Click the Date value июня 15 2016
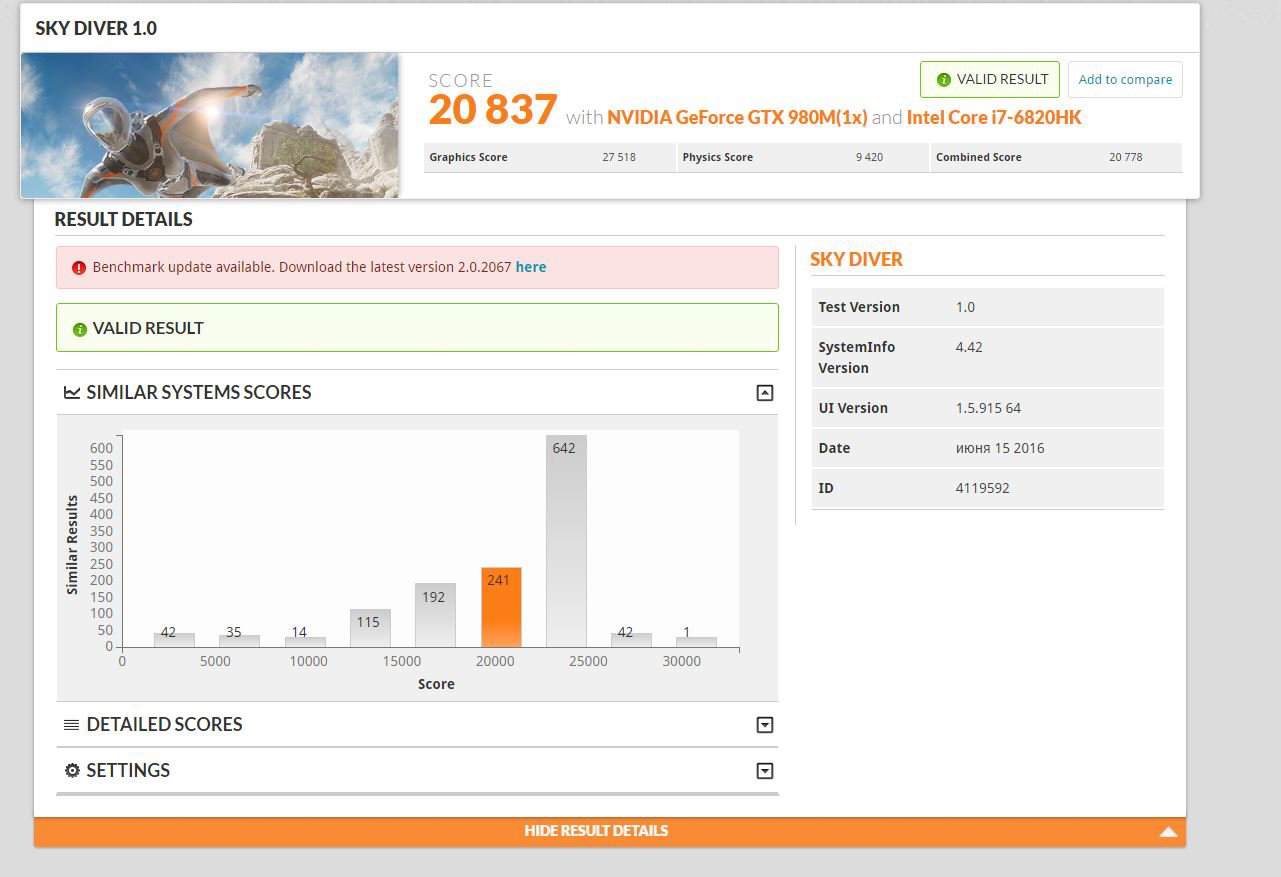This screenshot has height=877, width=1281. click(x=1000, y=448)
